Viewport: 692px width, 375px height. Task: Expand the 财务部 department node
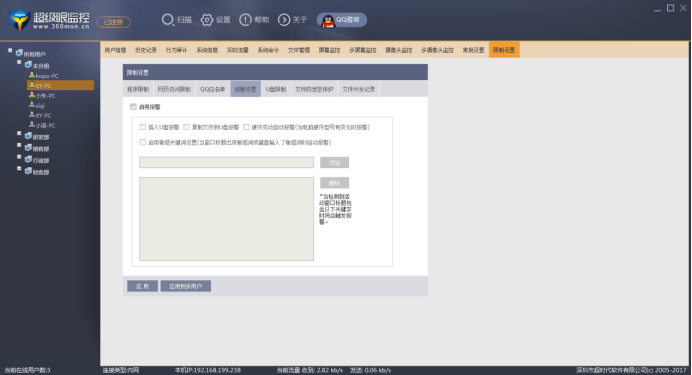[x=19, y=169]
